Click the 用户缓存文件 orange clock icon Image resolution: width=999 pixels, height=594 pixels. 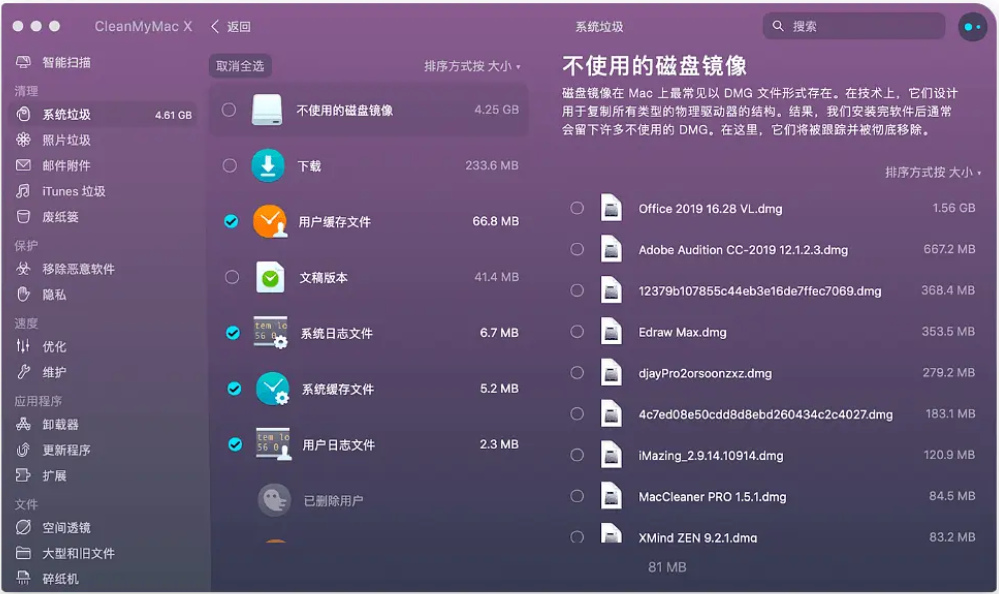tap(270, 221)
